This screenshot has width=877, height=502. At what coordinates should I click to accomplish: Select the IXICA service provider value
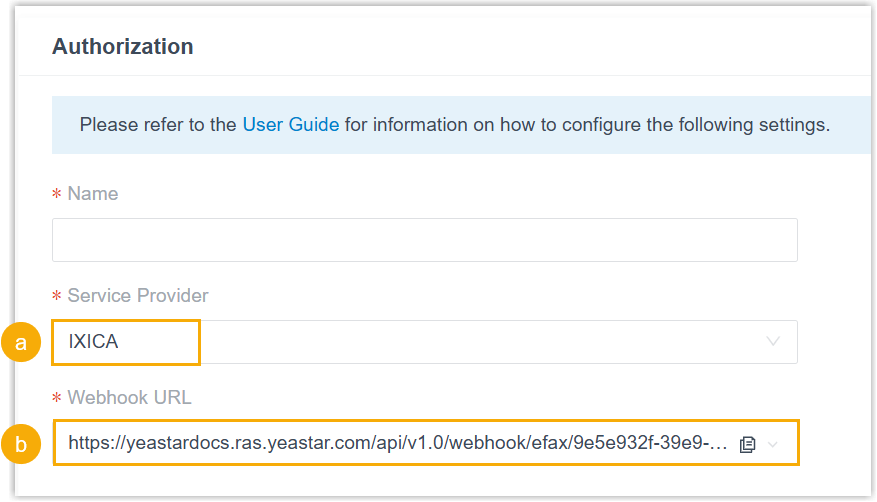(x=94, y=342)
